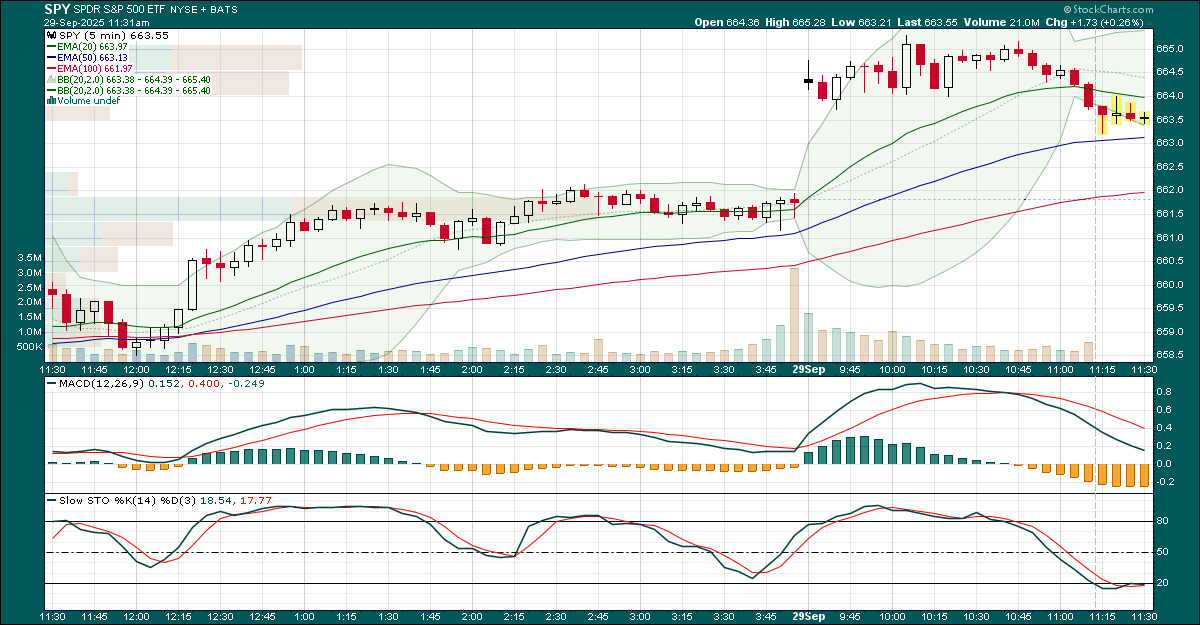Click the green line marker for EMA(20)
This screenshot has height=625, width=1200.
click(51, 47)
